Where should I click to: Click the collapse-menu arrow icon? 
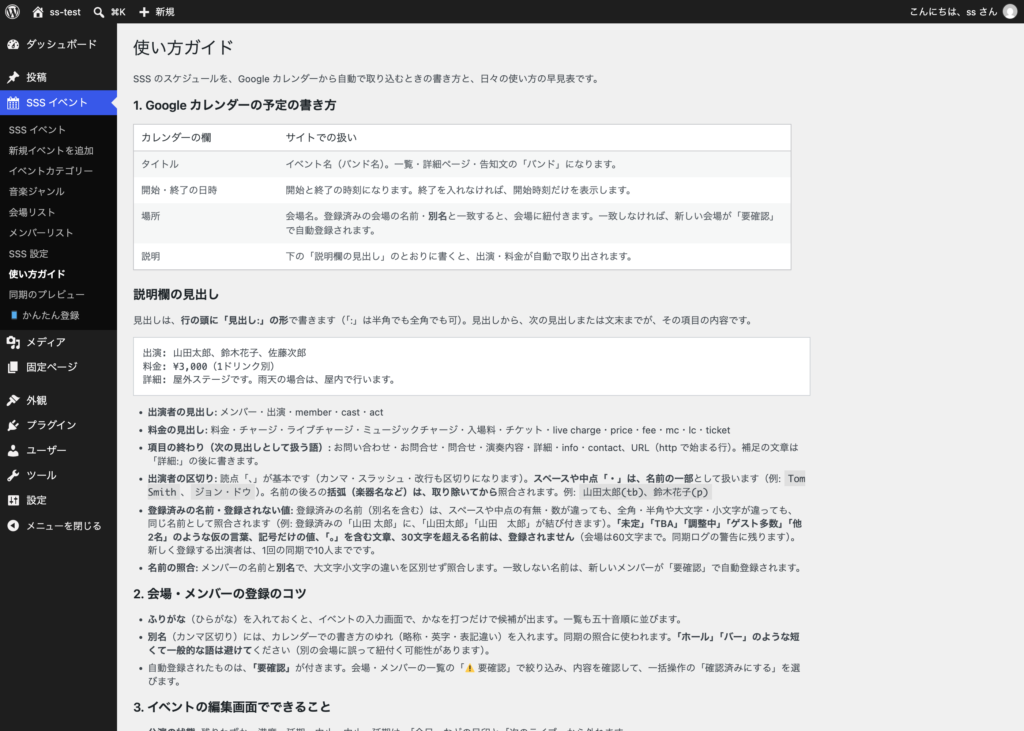[x=13, y=525]
